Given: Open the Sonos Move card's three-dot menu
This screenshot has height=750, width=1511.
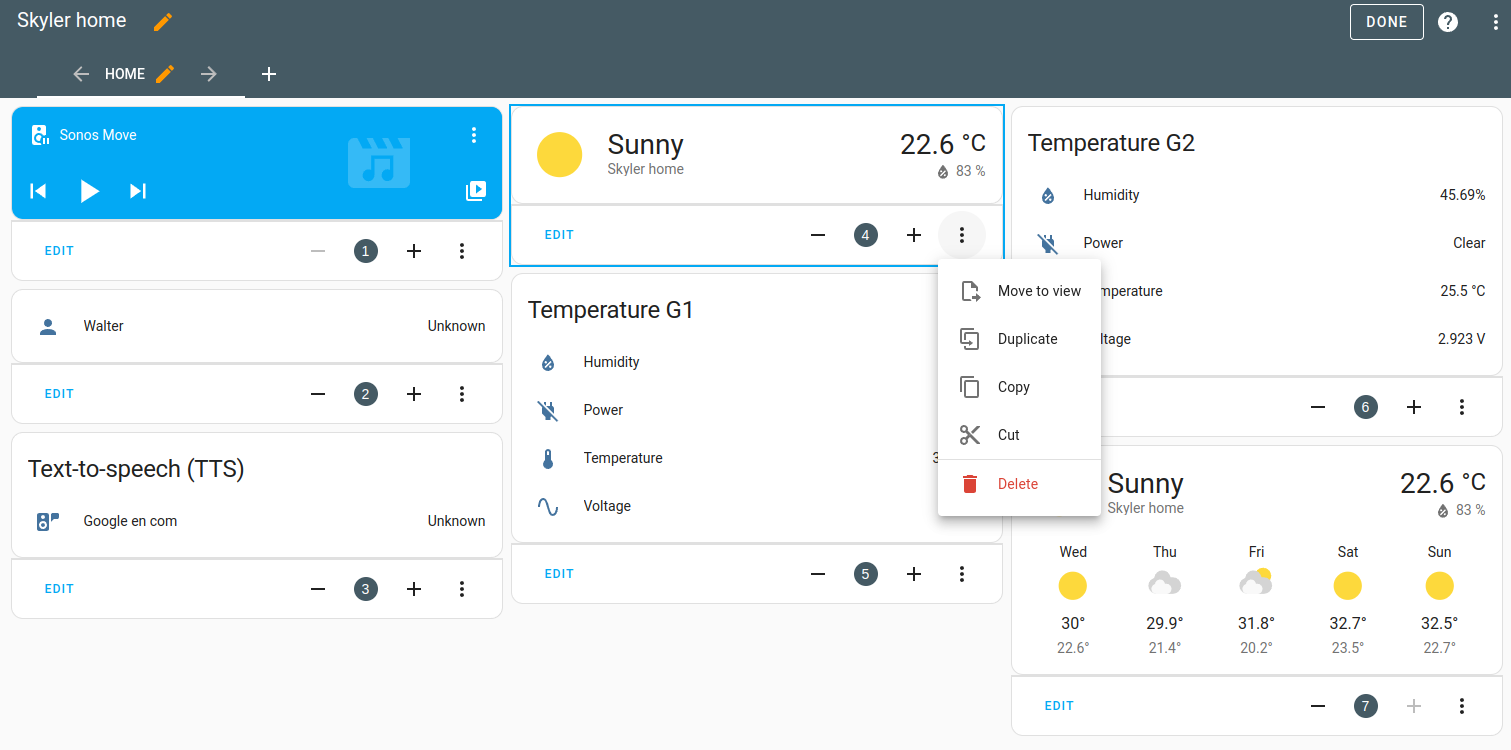Looking at the screenshot, I should [474, 135].
